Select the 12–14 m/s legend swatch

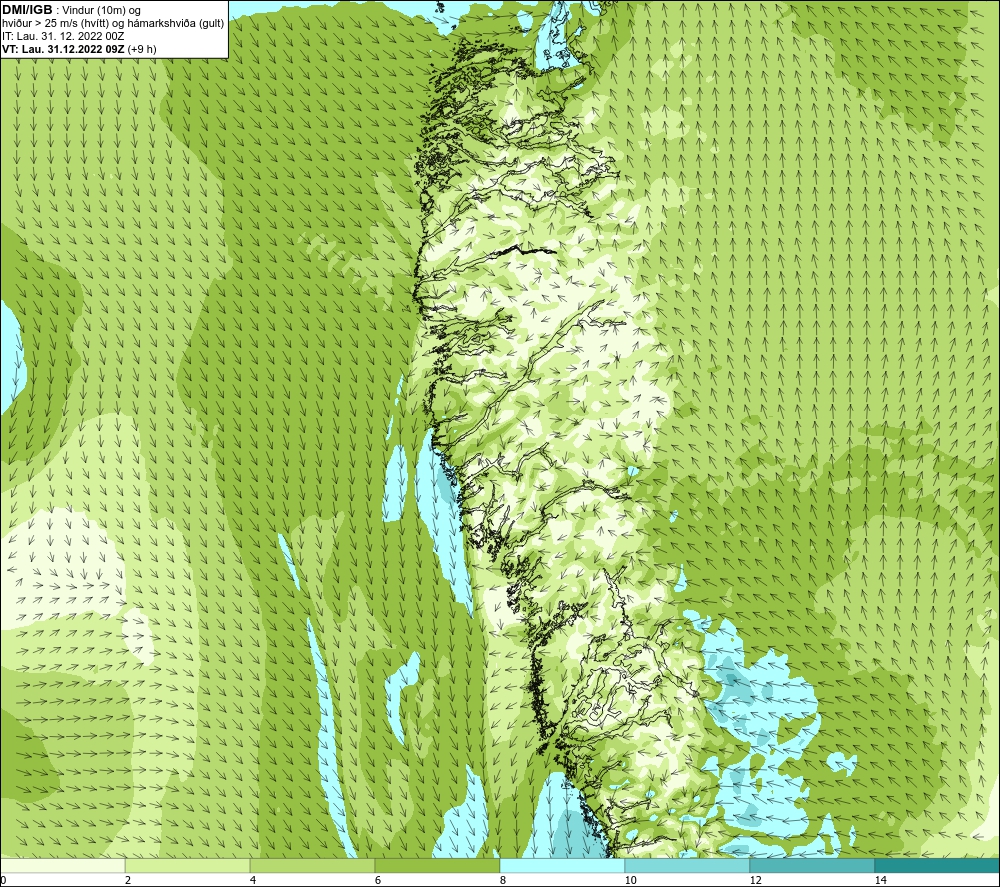(812, 865)
